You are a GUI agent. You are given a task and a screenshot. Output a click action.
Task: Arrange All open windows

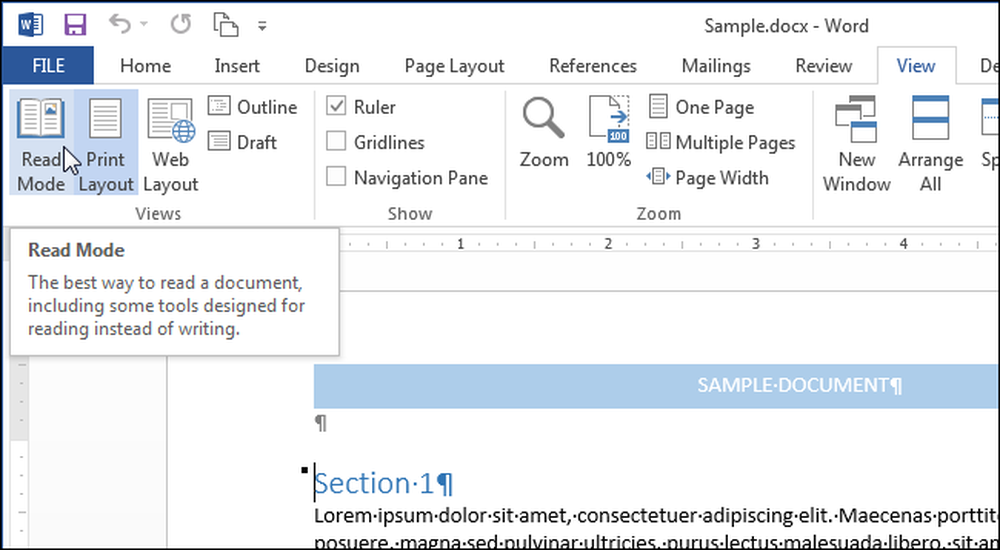(x=930, y=144)
